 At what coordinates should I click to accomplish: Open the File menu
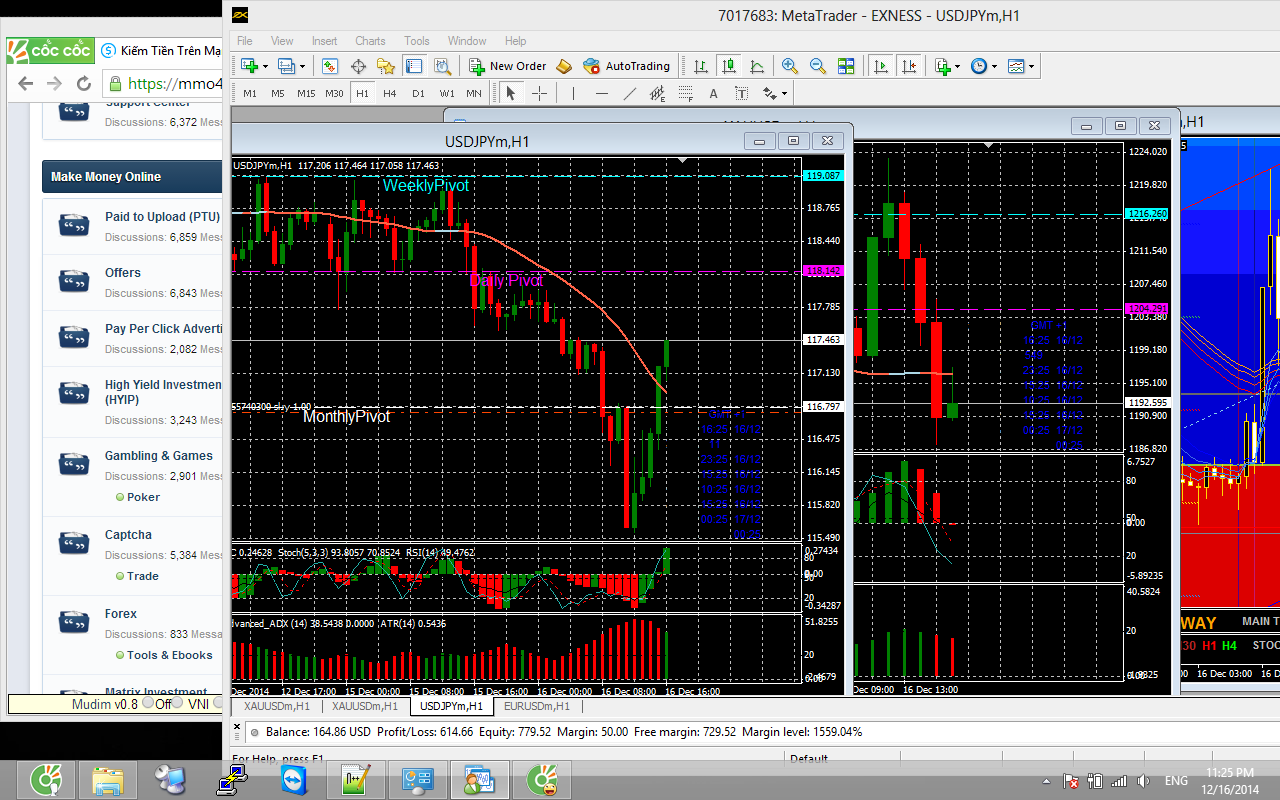(244, 41)
